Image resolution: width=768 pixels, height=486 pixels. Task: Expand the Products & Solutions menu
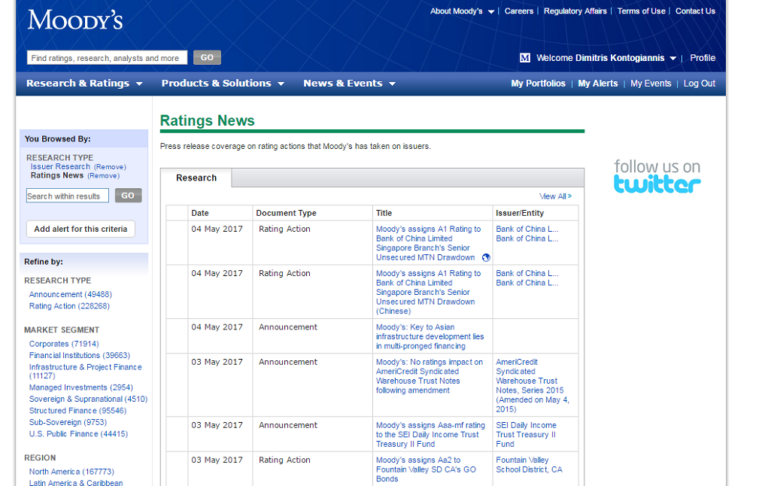(223, 83)
